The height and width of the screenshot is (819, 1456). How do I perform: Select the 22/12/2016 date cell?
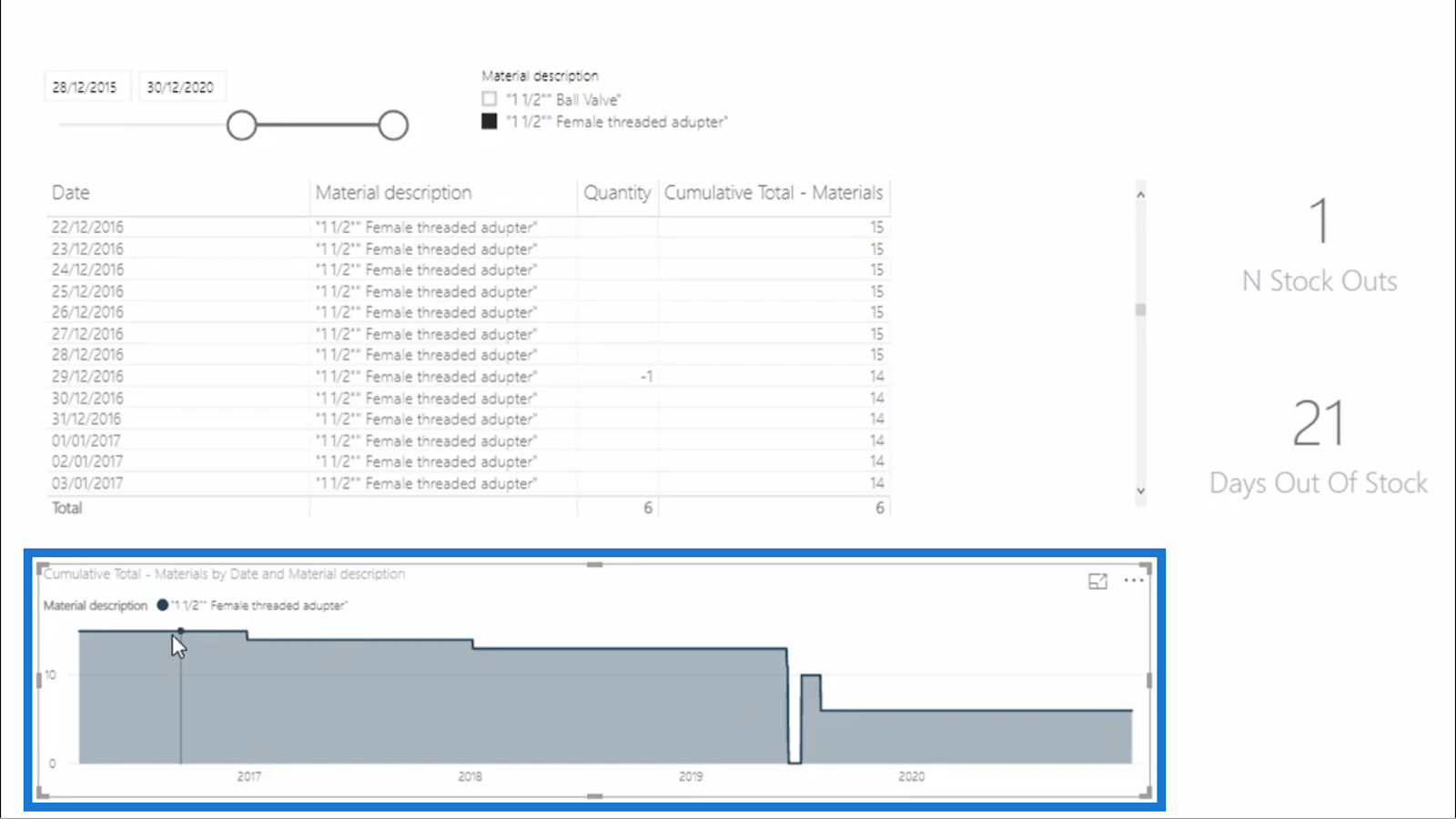(87, 227)
